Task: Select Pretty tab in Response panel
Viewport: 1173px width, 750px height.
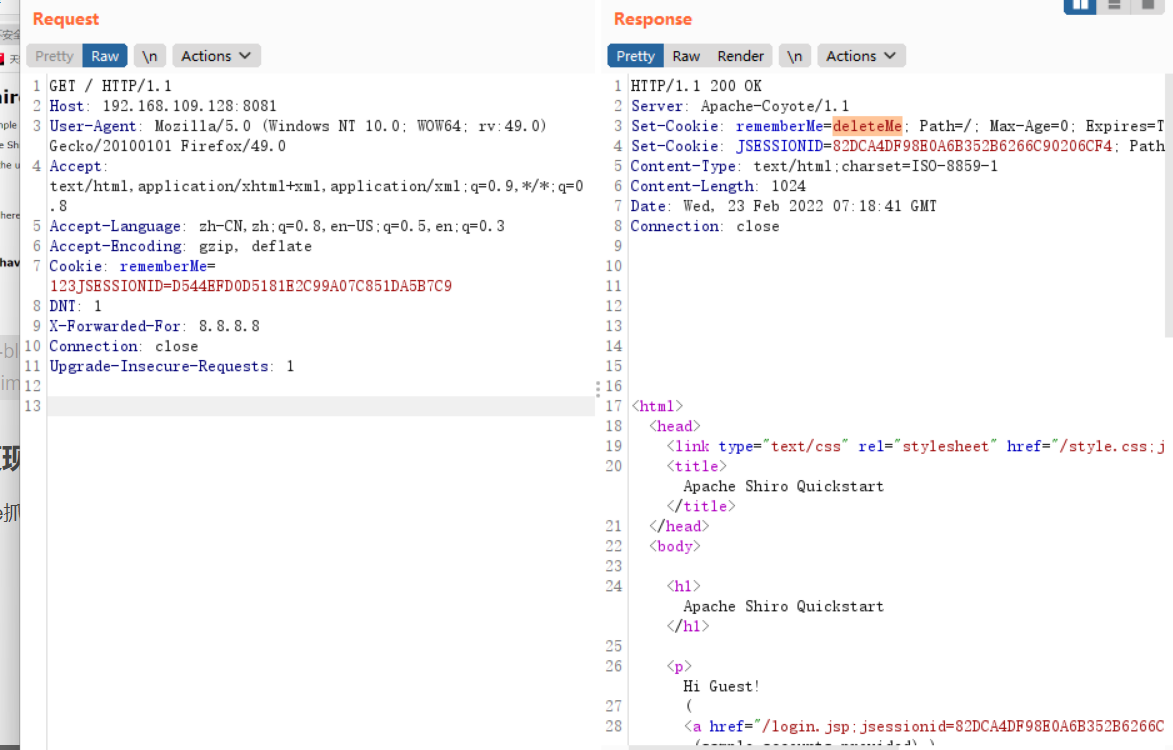Action: pyautogui.click(x=635, y=56)
